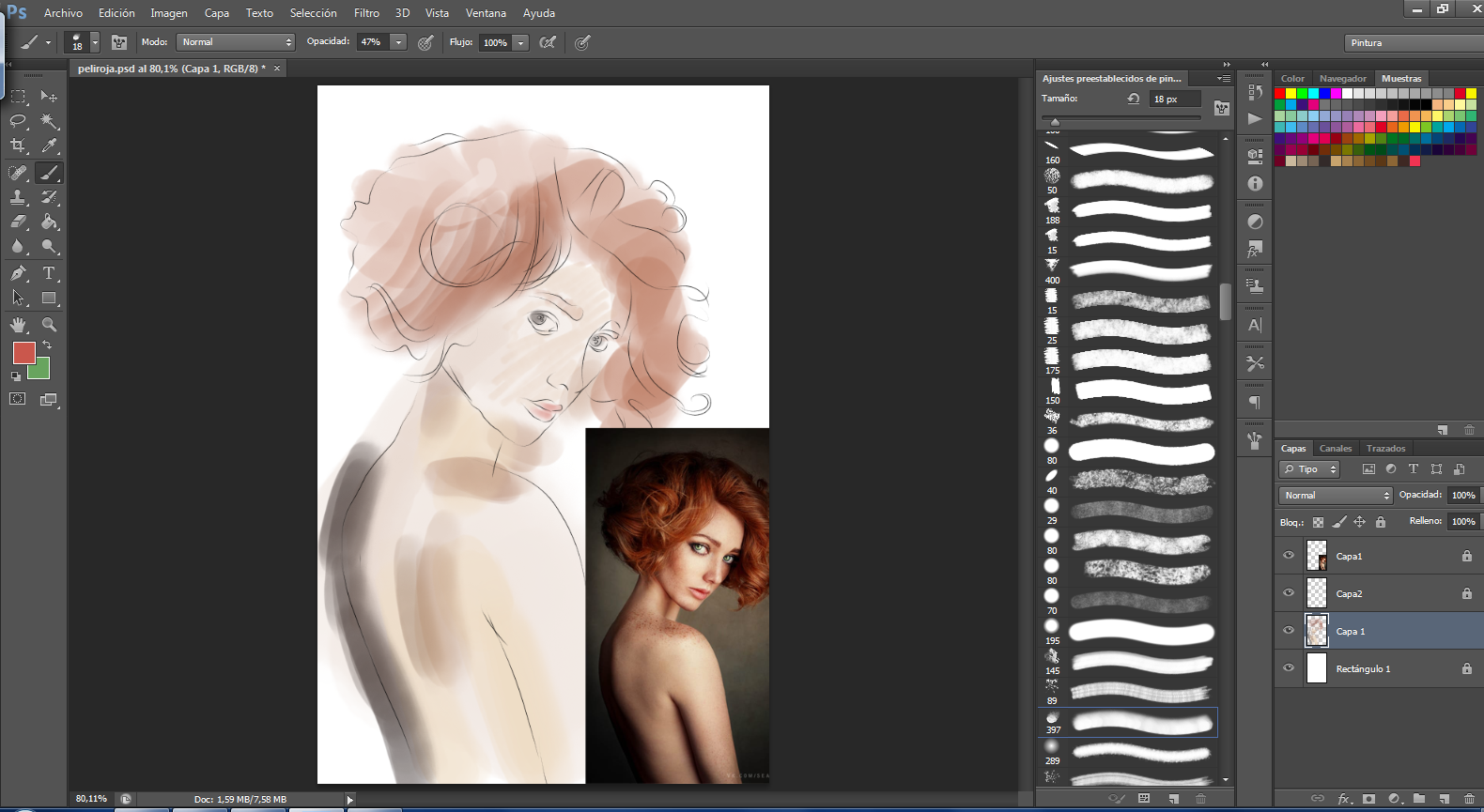Click the Actions play panel icon
Image resolution: width=1484 pixels, height=812 pixels.
(x=1255, y=118)
